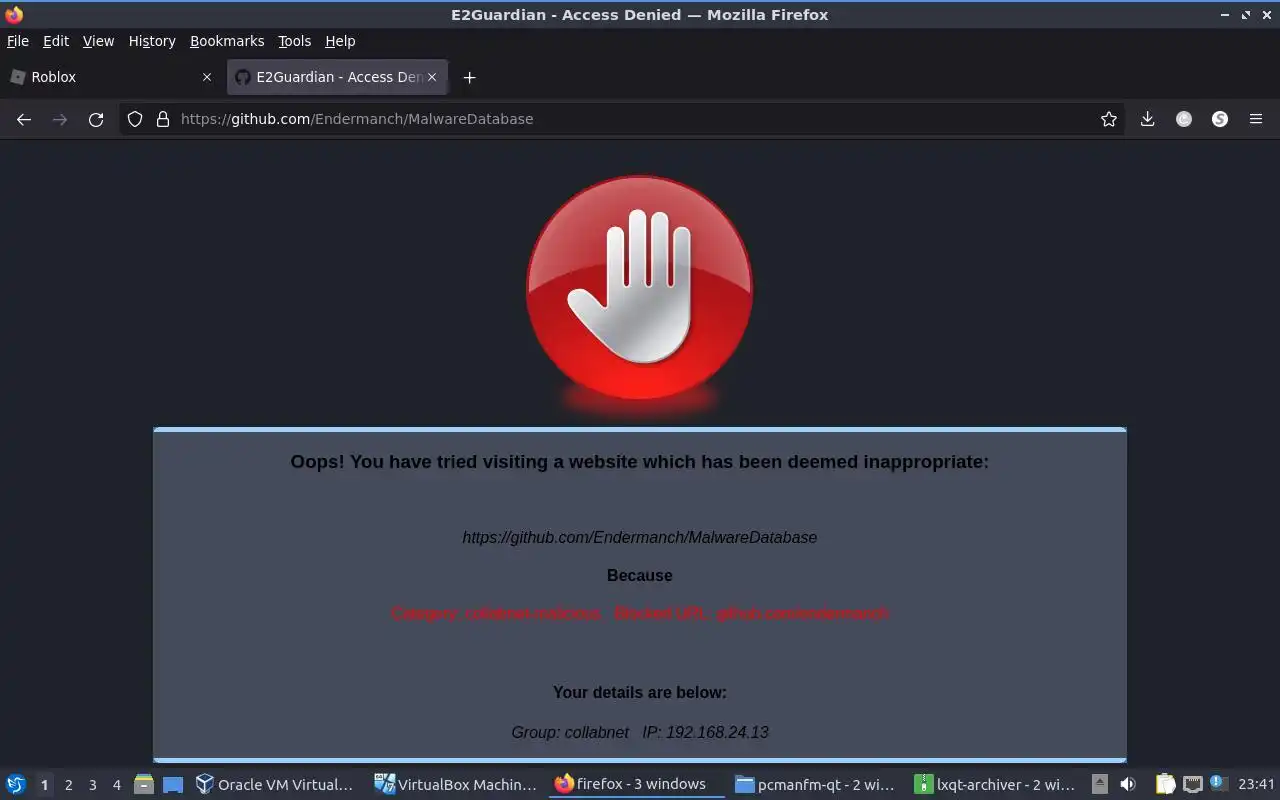Click the removable media eject tray icon
This screenshot has height=800, width=1280.
[1099, 784]
